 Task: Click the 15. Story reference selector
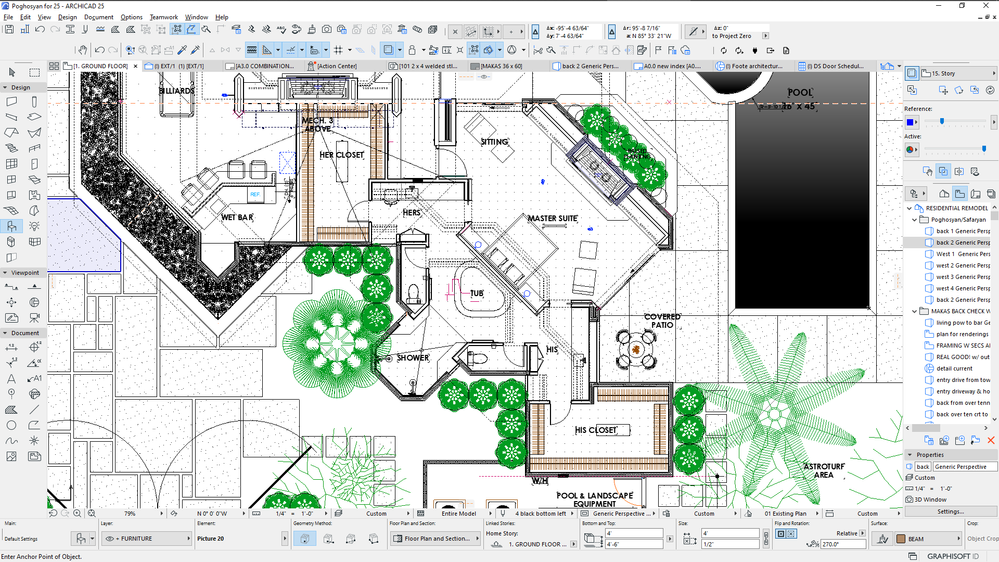click(958, 73)
